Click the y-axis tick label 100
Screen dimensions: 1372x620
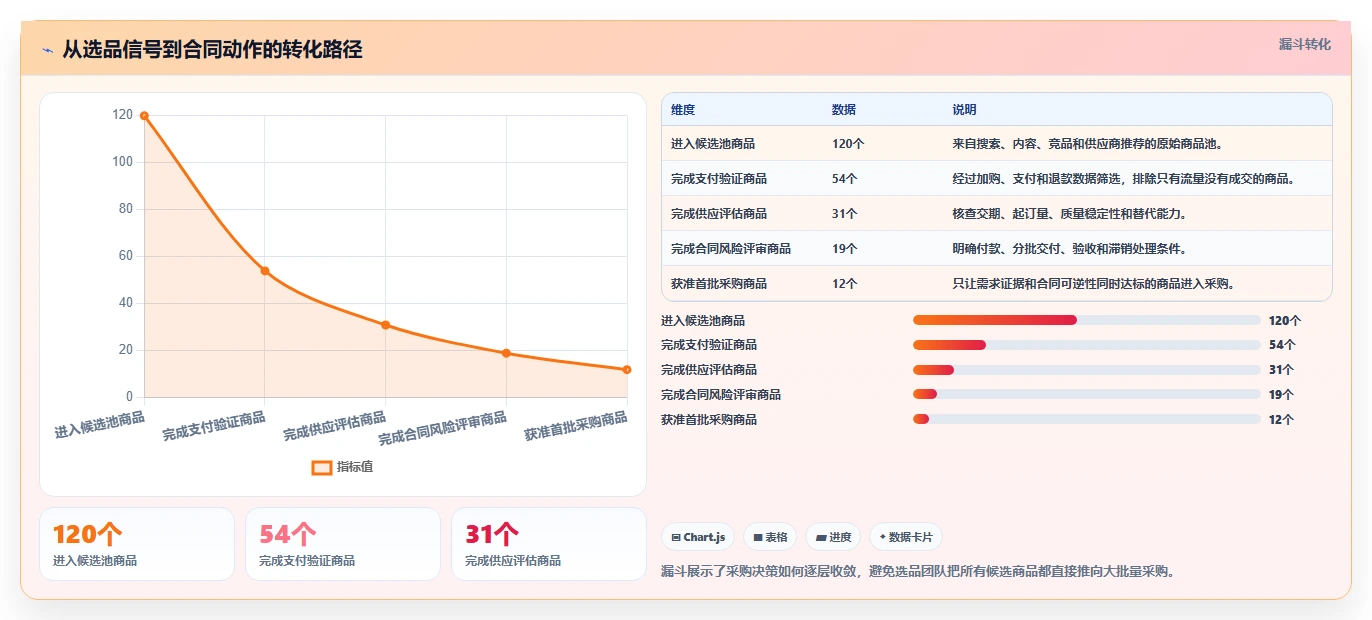(122, 162)
